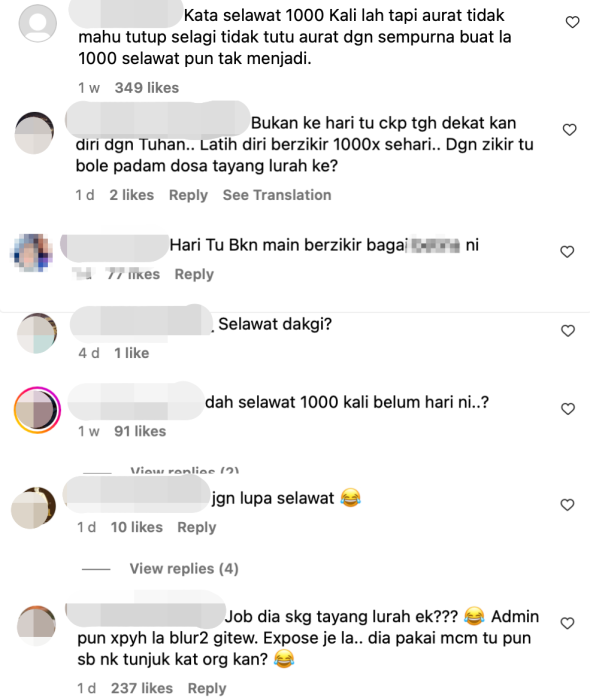
Task: Like the 'Hari Tu Bkn main berzikir' comment
Action: pos(567,252)
